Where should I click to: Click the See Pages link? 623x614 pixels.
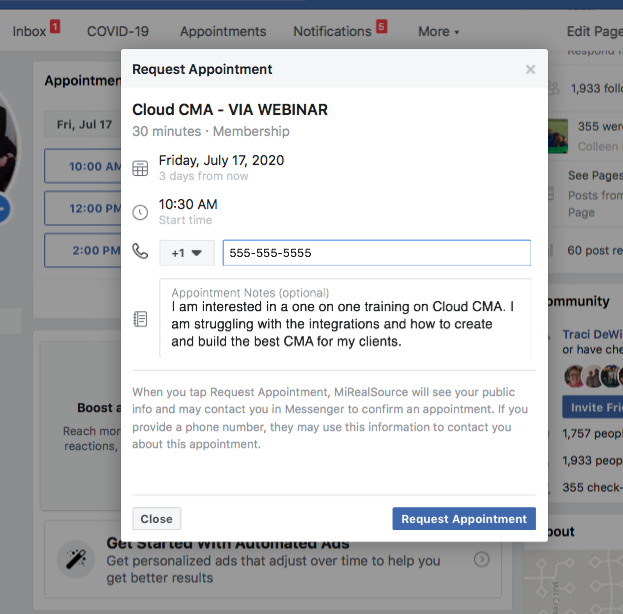[595, 175]
